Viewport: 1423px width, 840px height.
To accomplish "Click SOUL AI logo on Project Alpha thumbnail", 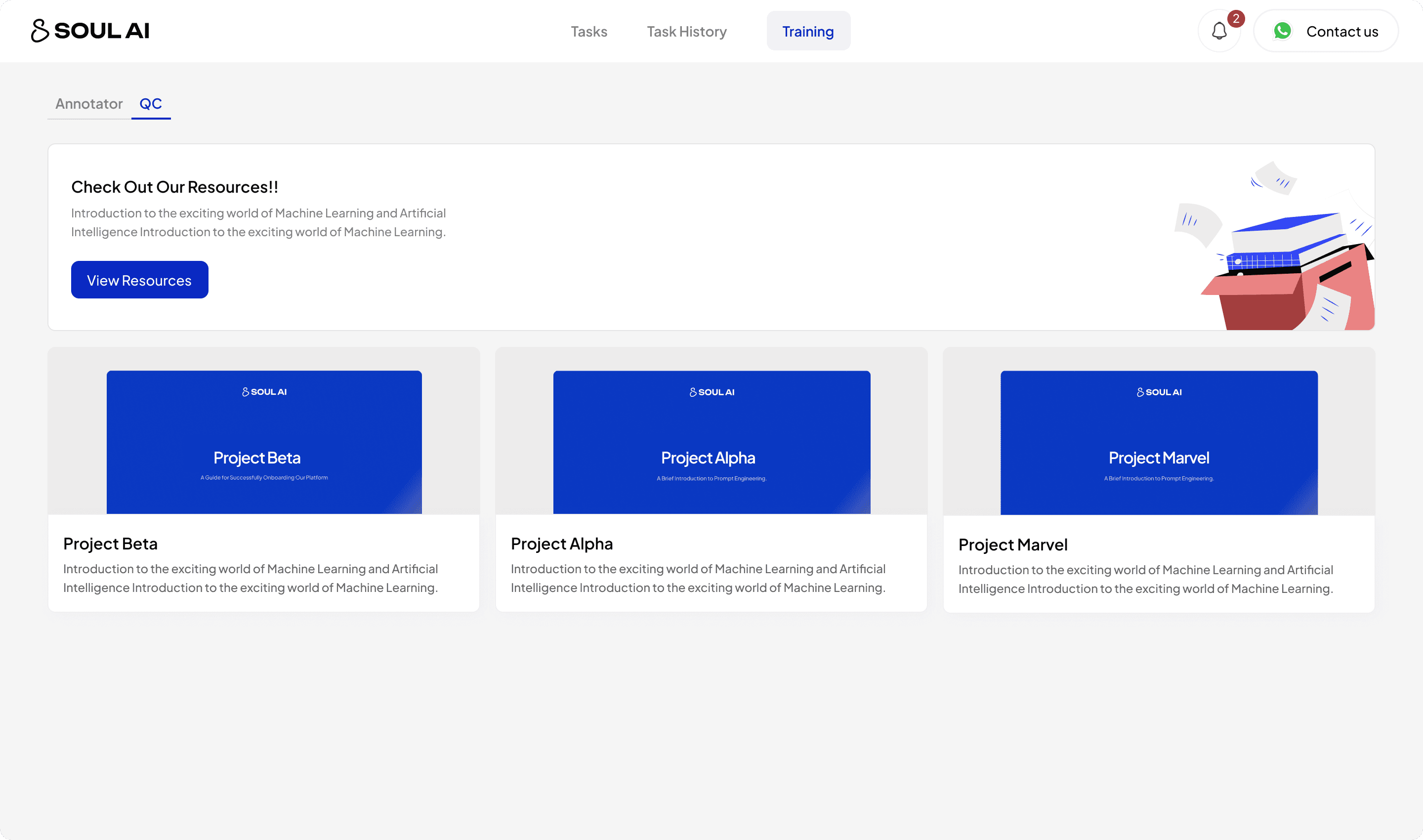I will point(711,392).
